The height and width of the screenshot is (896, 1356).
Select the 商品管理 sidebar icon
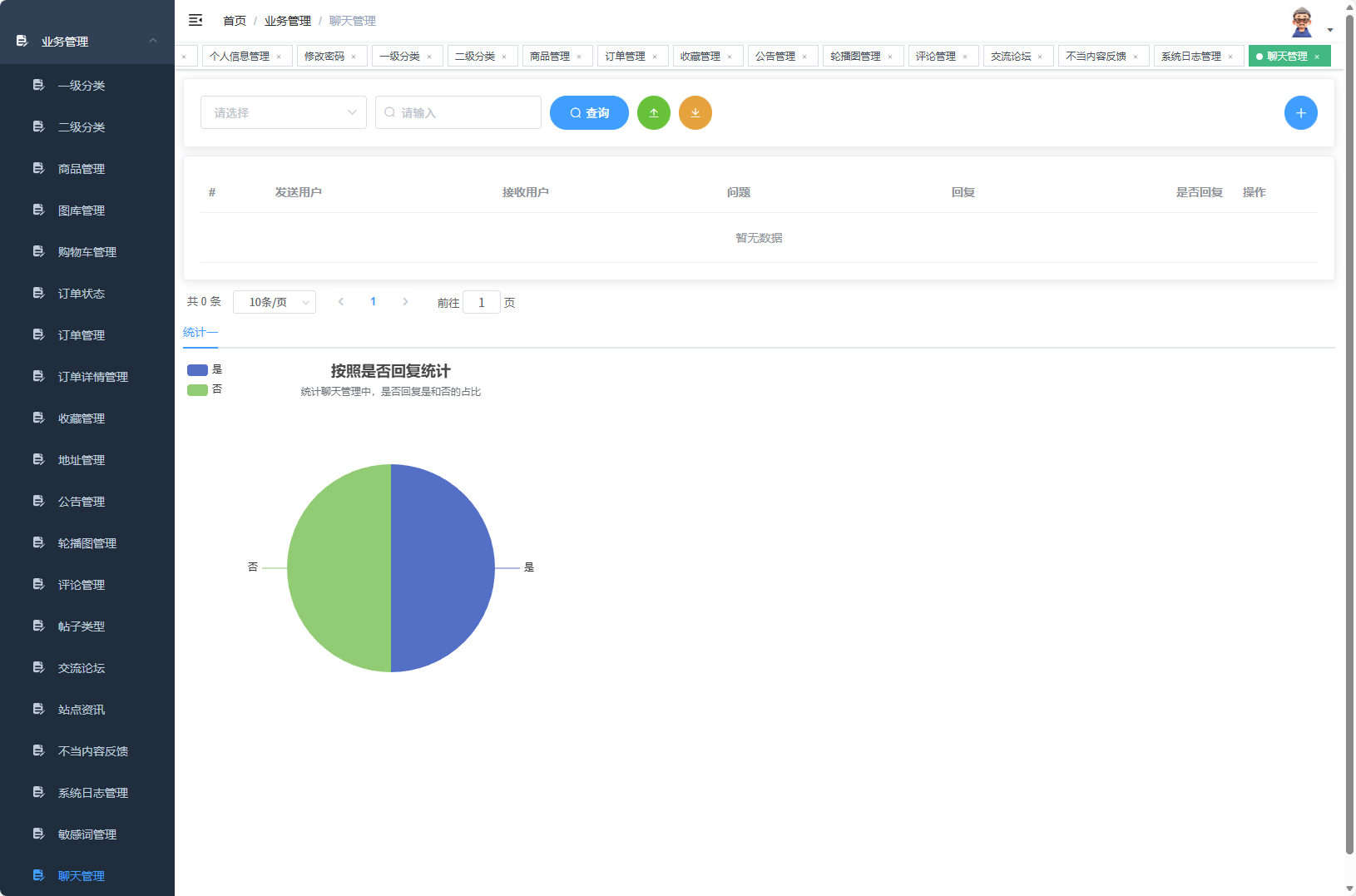39,168
